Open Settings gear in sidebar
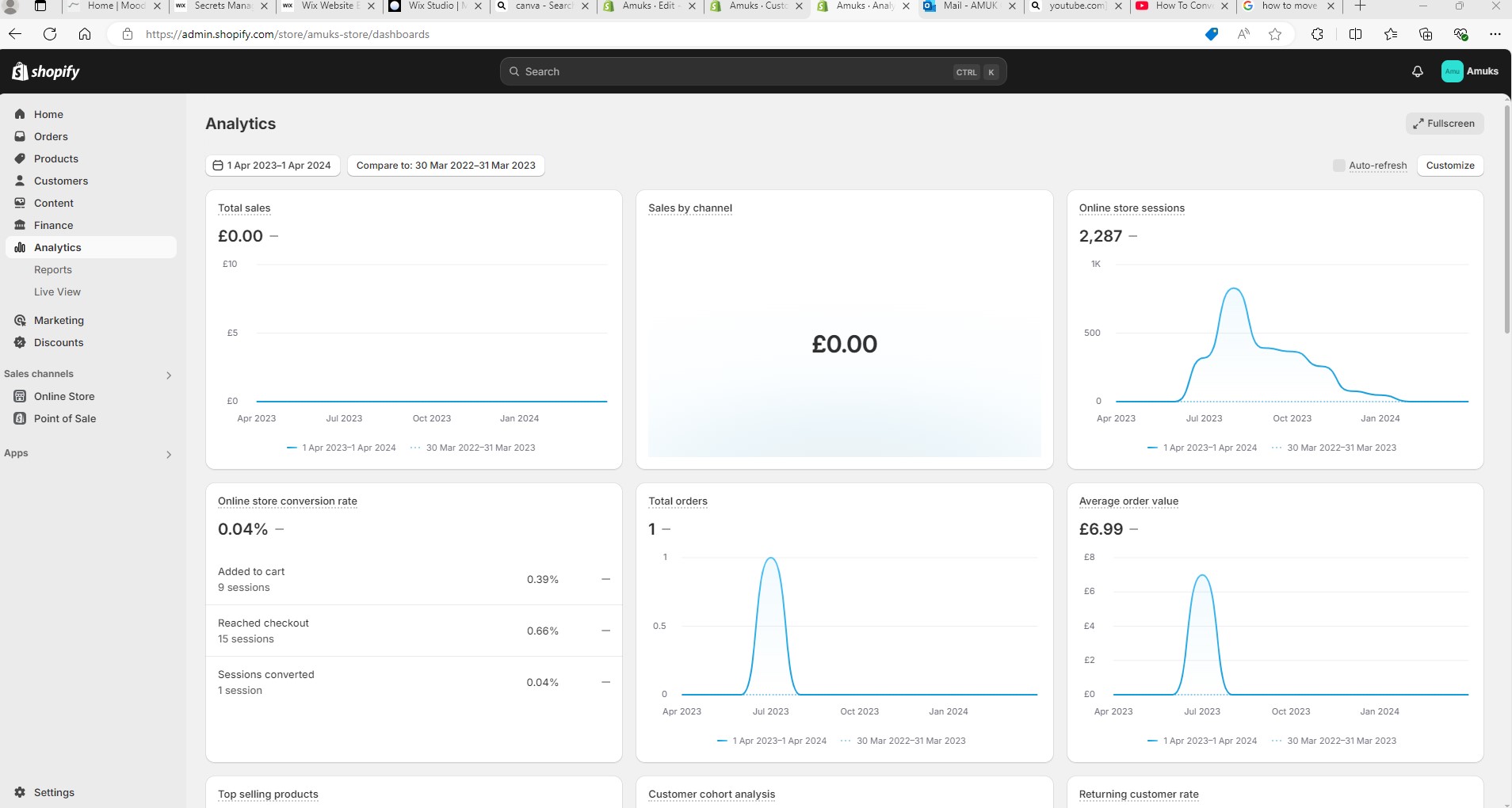This screenshot has height=808, width=1512. pos(20,792)
